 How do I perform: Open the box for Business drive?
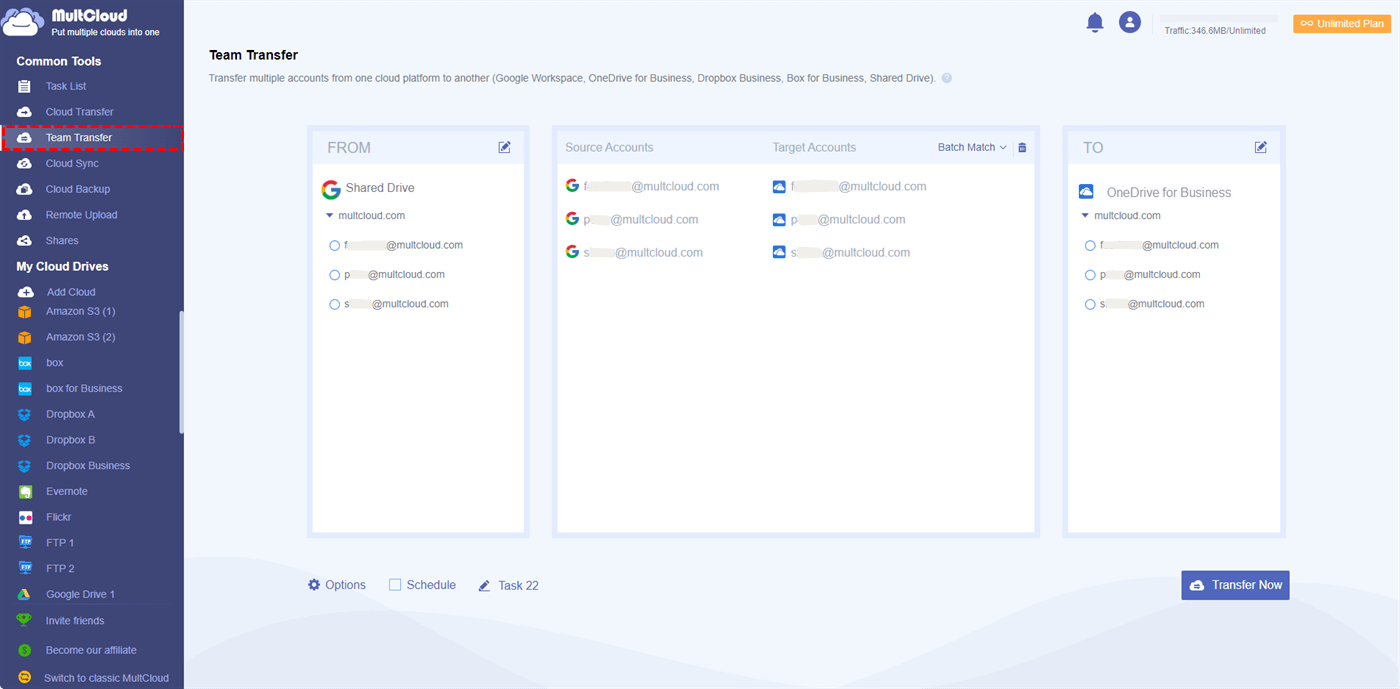pos(84,389)
